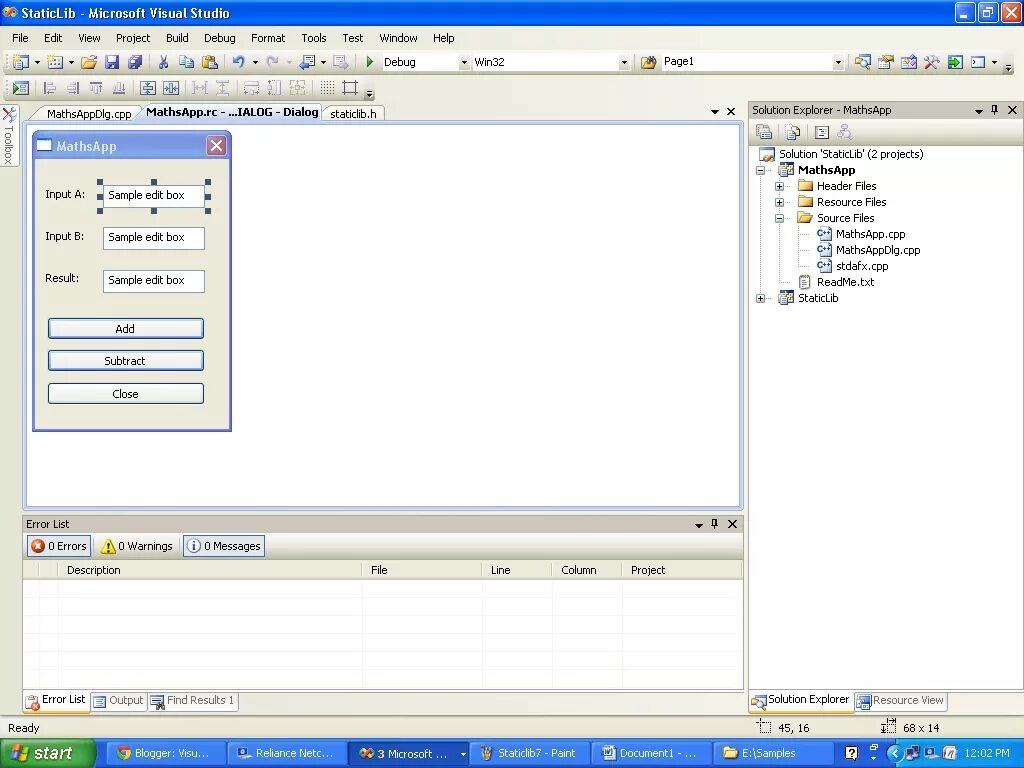The image size is (1024, 768).
Task: Click the Center Horizontal icon on dialog toolbar
Action: point(171,88)
